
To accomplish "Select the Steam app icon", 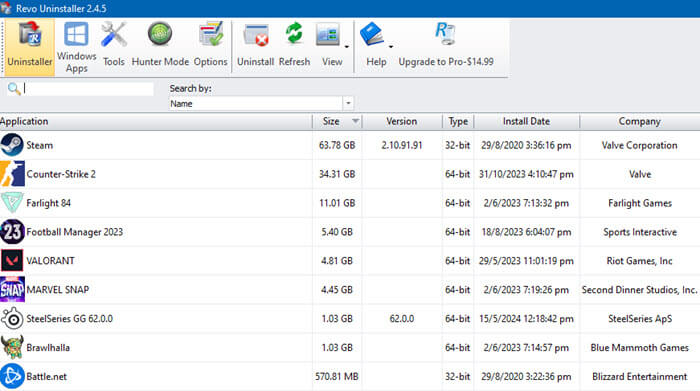I will [12, 145].
